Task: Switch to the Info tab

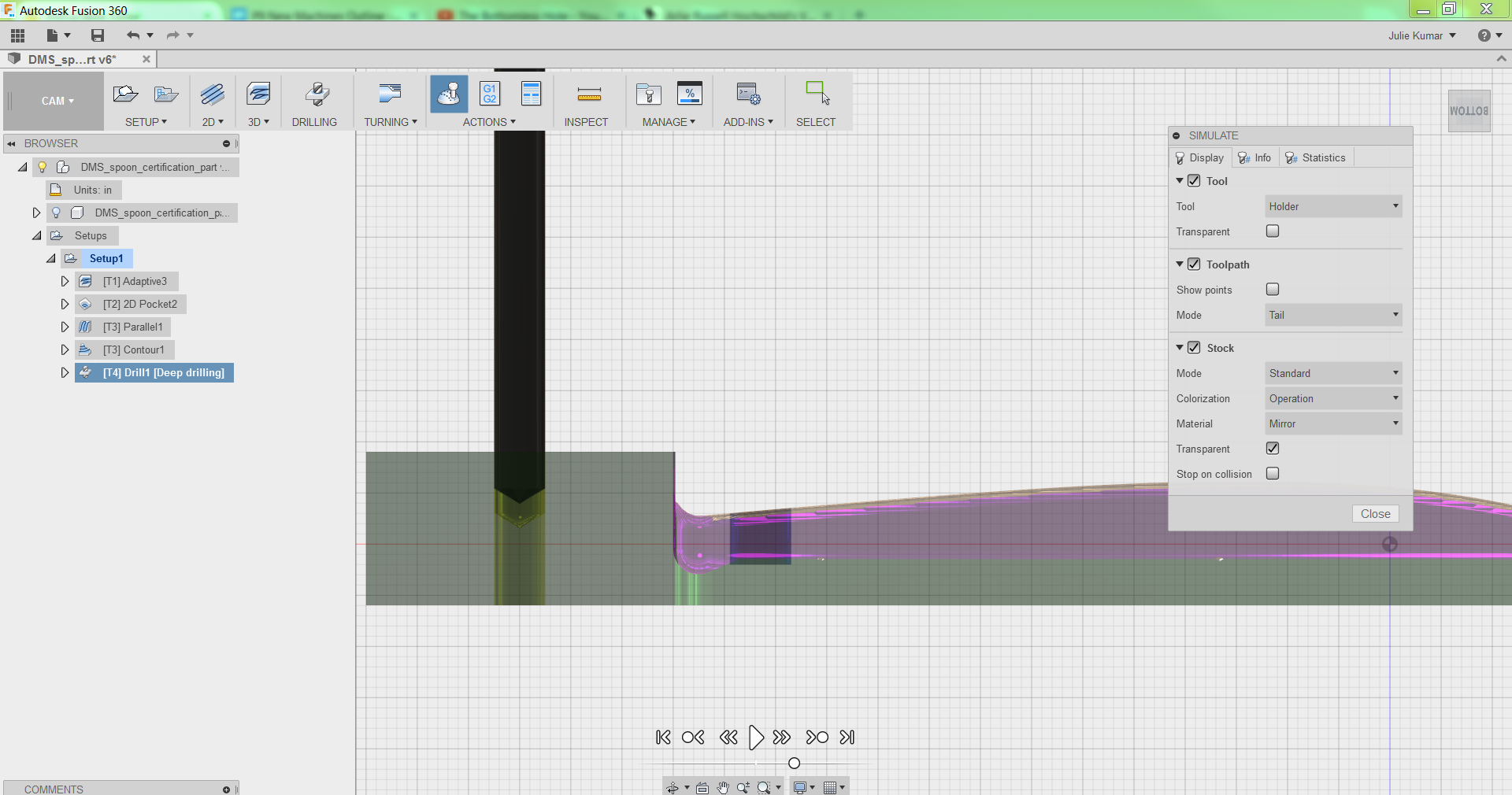Action: coord(1255,157)
